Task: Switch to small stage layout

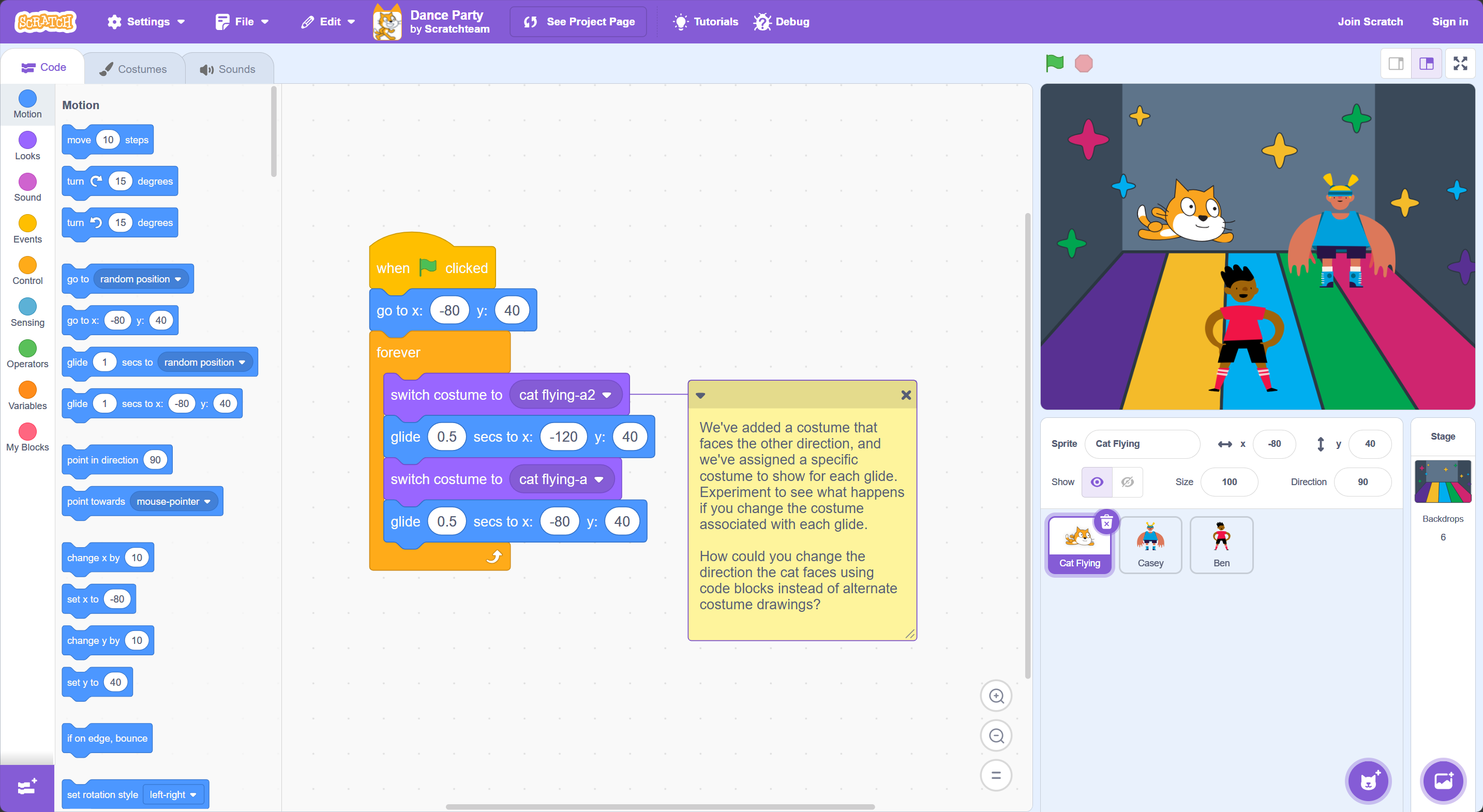Action: coord(1396,63)
